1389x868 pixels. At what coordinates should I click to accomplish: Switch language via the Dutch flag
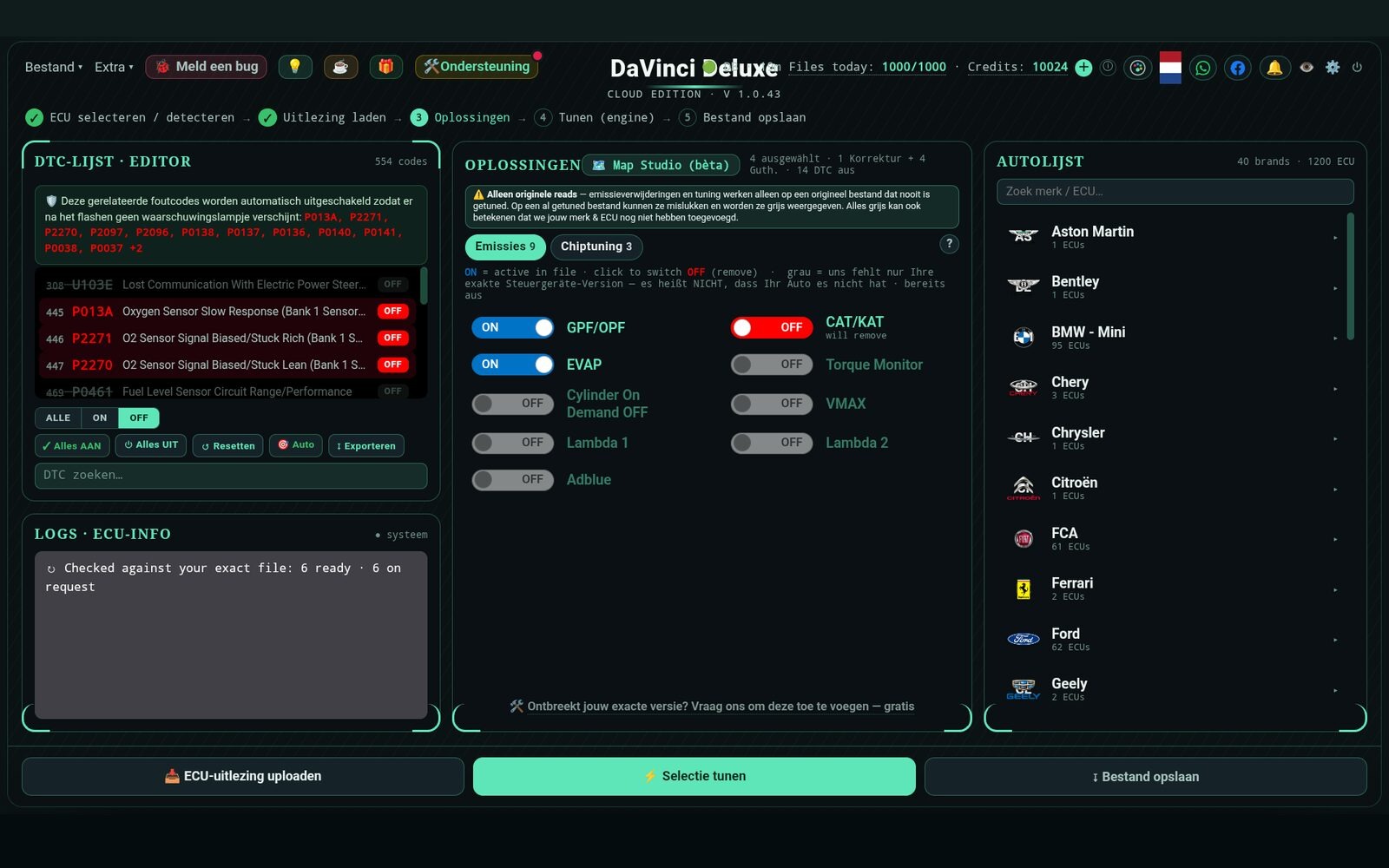point(1170,68)
